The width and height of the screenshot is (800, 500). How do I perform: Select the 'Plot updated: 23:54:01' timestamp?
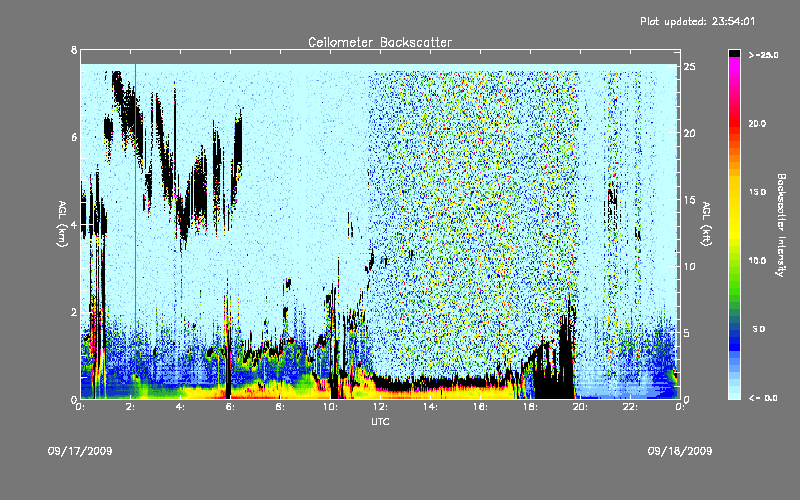(697, 21)
